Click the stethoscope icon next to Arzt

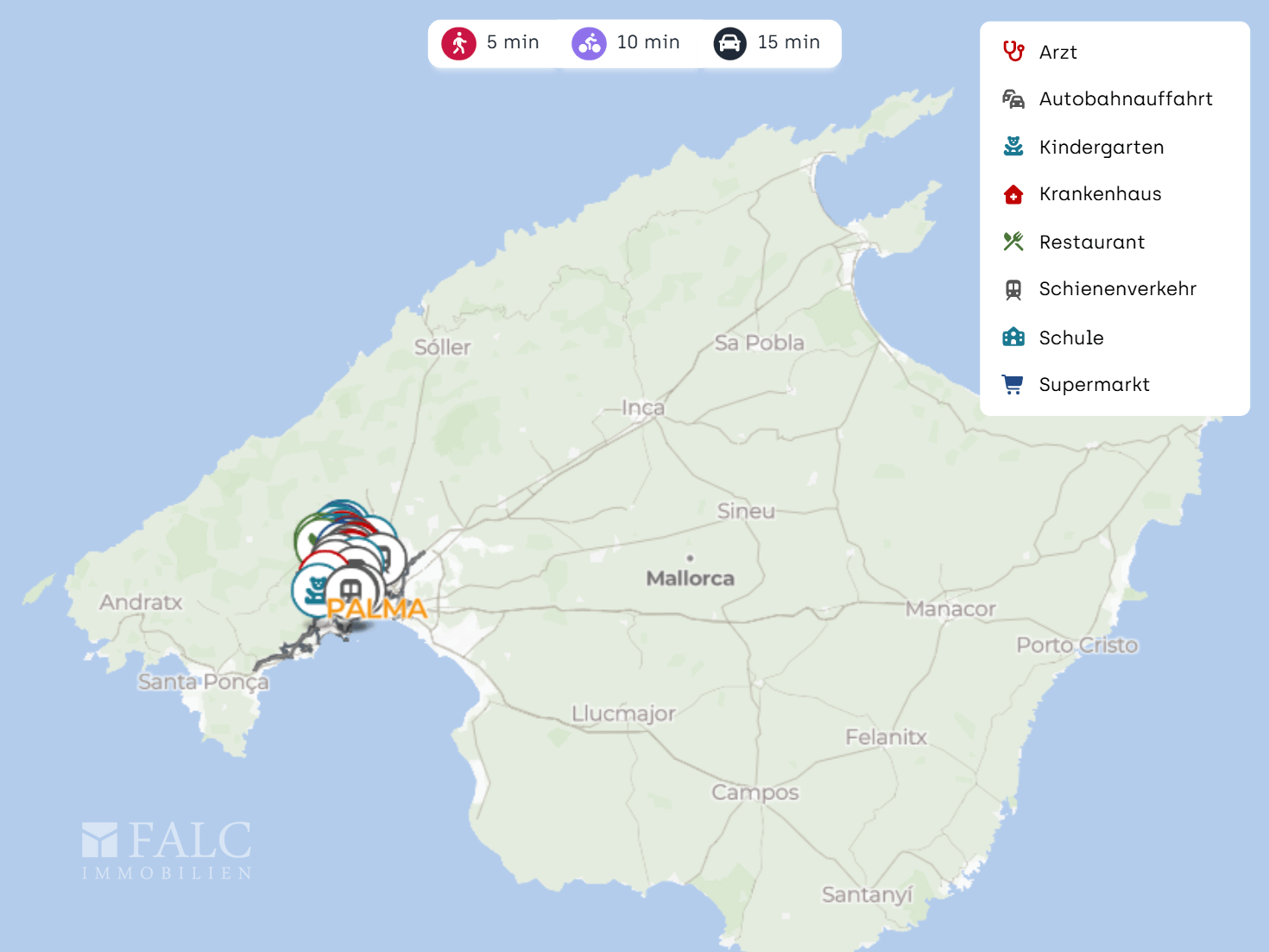point(1013,52)
